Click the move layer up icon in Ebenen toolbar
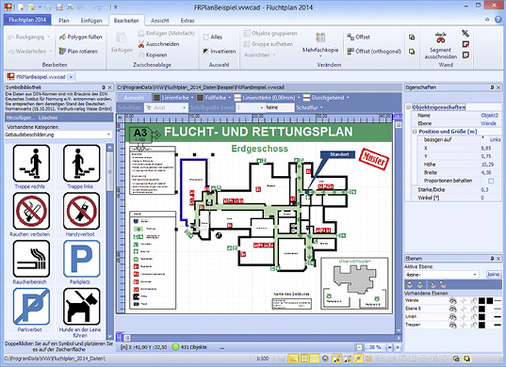This screenshot has height=367, width=506. 410,284
